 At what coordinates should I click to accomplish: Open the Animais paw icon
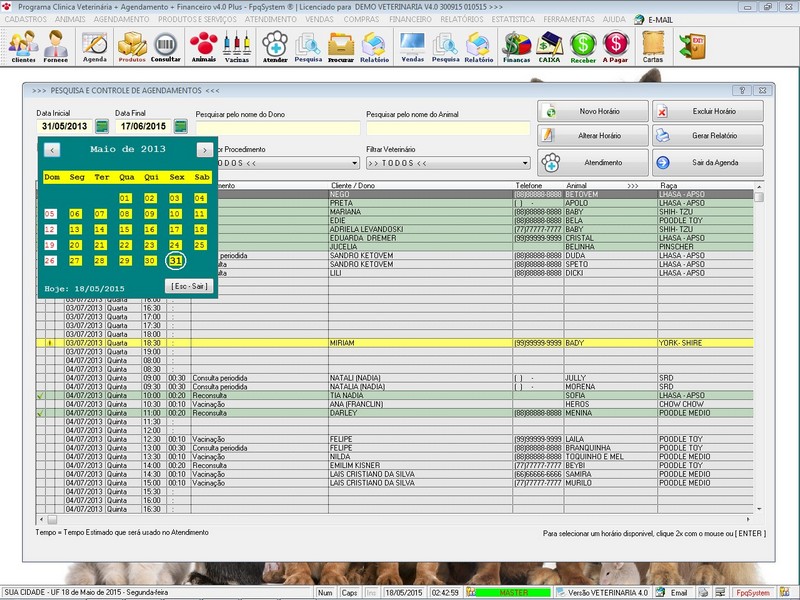point(204,46)
